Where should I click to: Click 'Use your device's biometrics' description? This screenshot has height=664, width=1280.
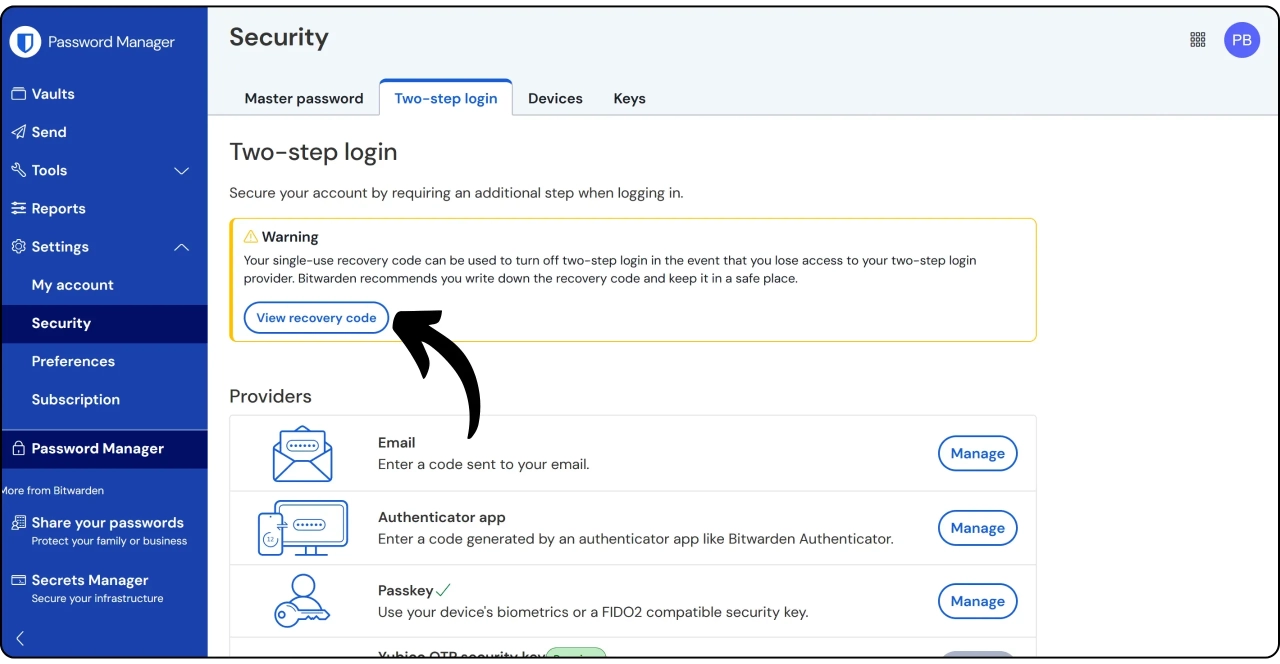[x=592, y=611]
